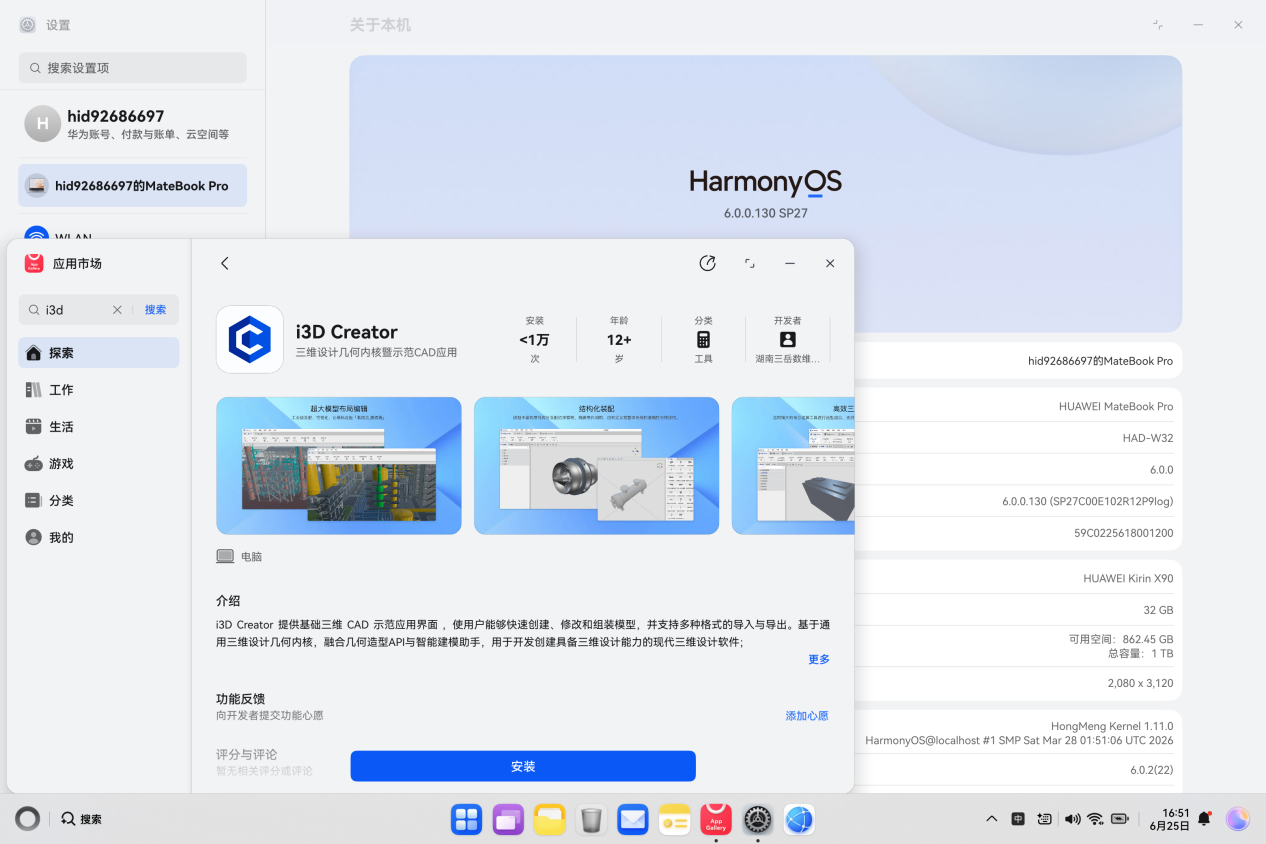
Task: Restore down the Settings window with shrink icon
Action: (1158, 25)
